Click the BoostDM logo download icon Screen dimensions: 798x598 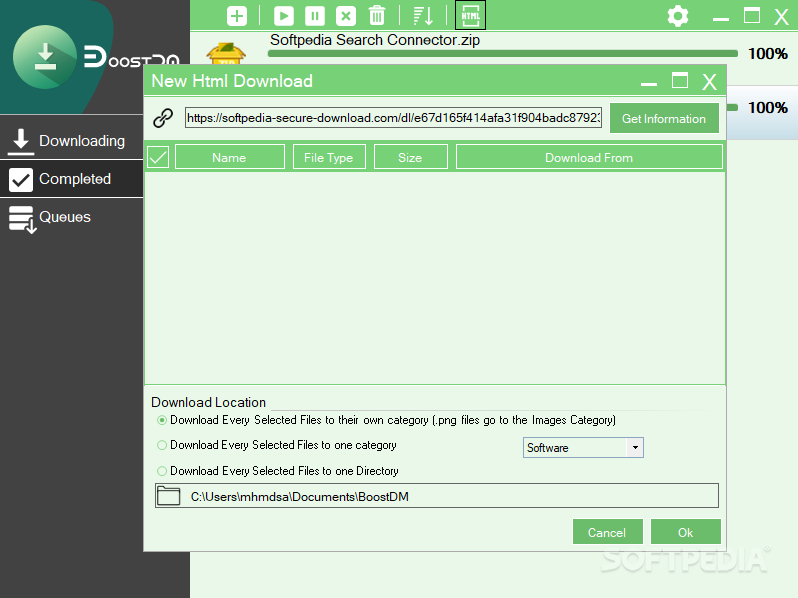45,57
